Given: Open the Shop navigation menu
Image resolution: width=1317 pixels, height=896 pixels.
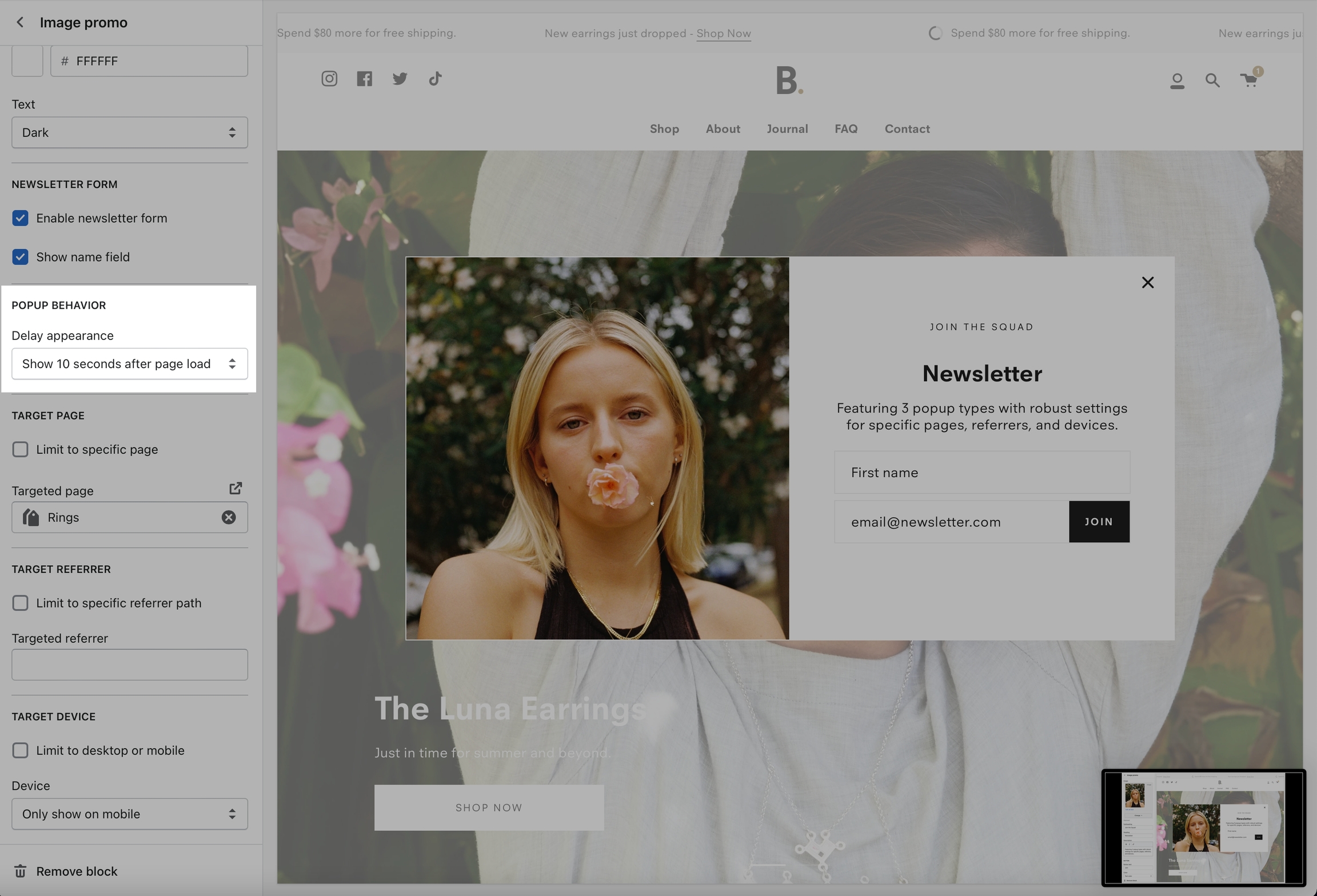Looking at the screenshot, I should (x=664, y=129).
